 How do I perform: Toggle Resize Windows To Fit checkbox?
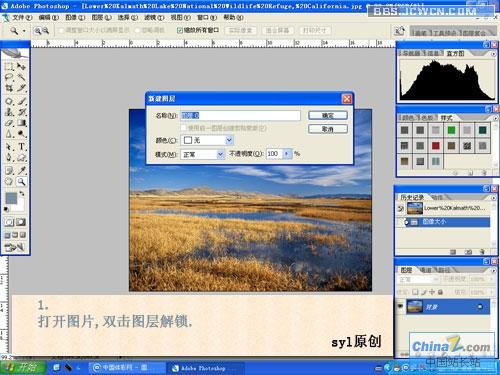pos(61,30)
